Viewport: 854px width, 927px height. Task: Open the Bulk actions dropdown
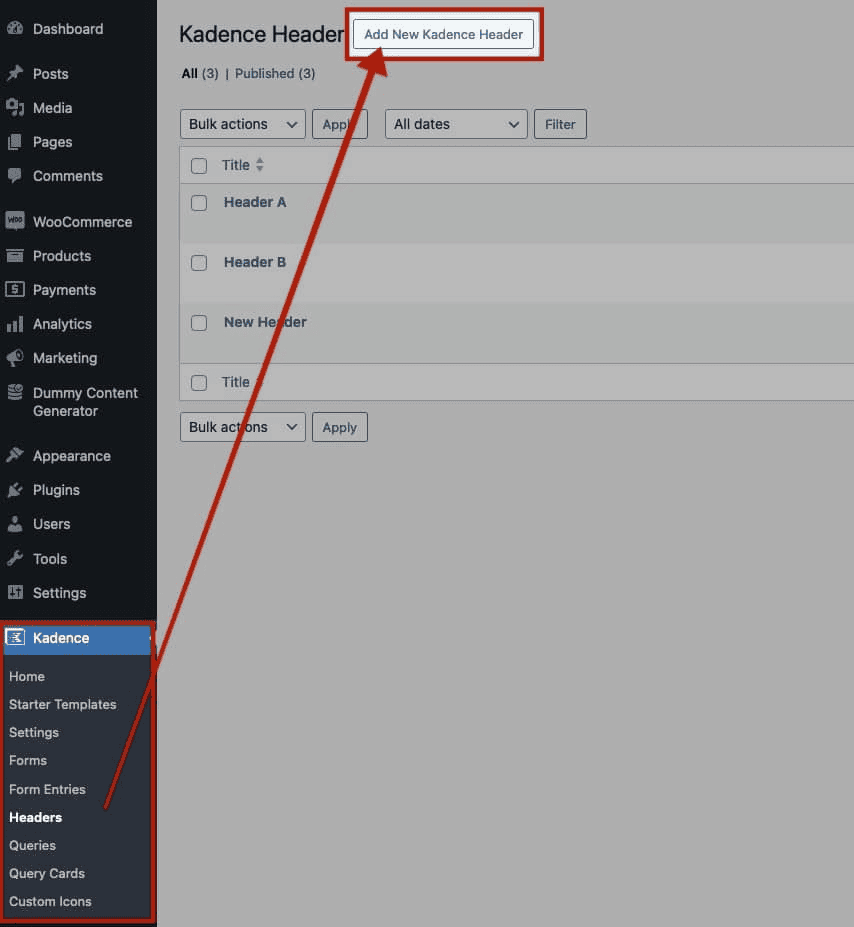click(x=242, y=124)
